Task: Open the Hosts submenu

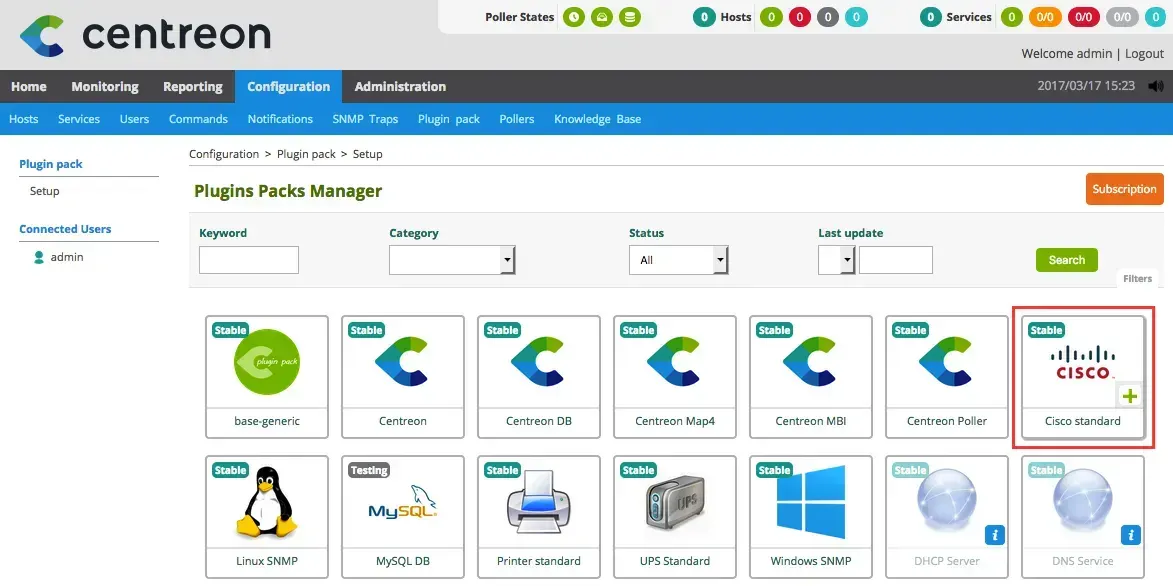Action: [x=24, y=119]
